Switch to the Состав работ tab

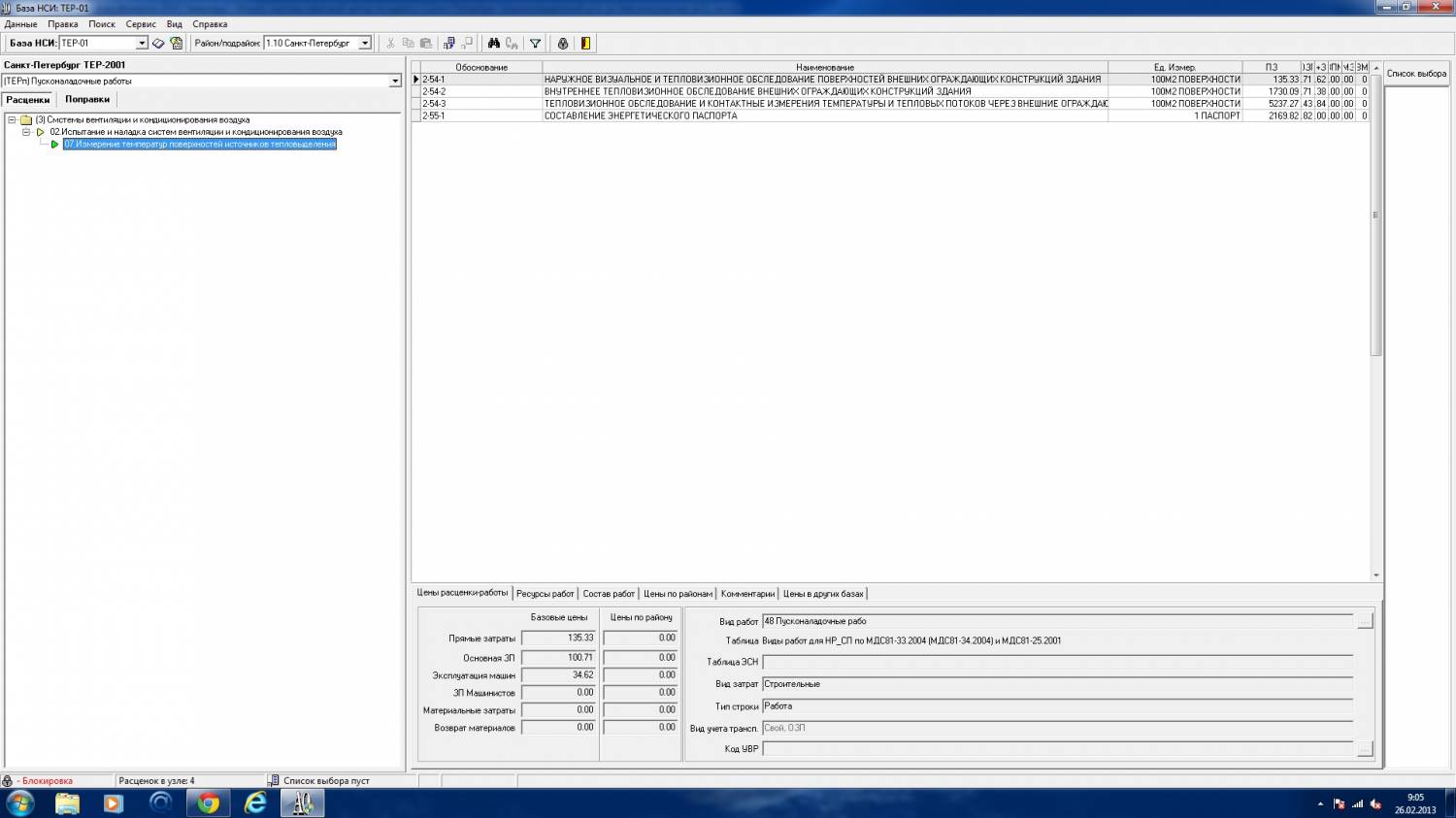click(x=609, y=594)
